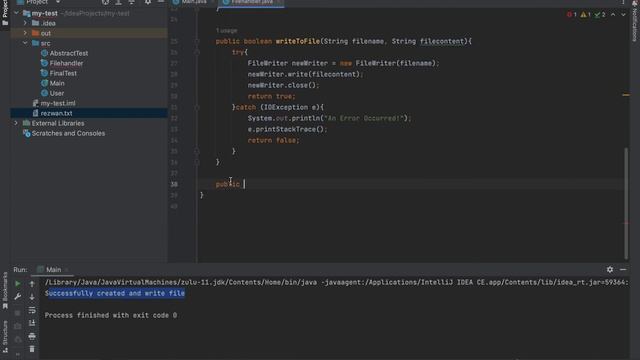
Task: Expand the out folder
Action: [25, 33]
